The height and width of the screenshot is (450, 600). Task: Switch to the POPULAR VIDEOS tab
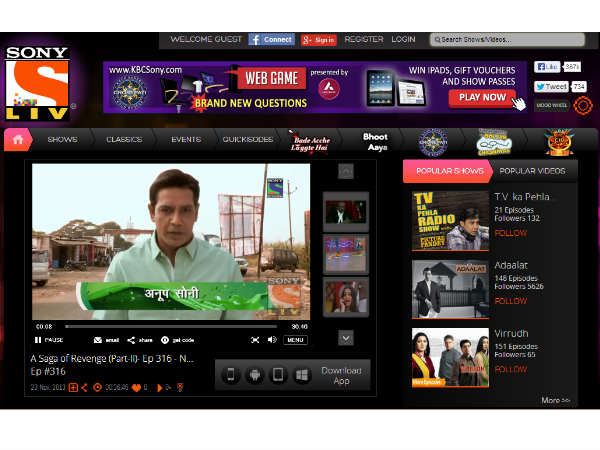532,171
